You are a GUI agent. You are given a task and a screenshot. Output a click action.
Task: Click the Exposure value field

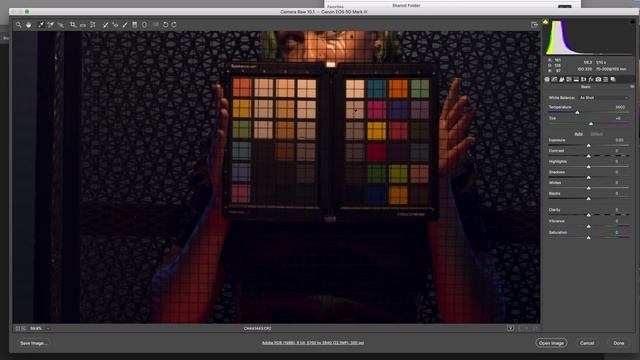coord(620,140)
